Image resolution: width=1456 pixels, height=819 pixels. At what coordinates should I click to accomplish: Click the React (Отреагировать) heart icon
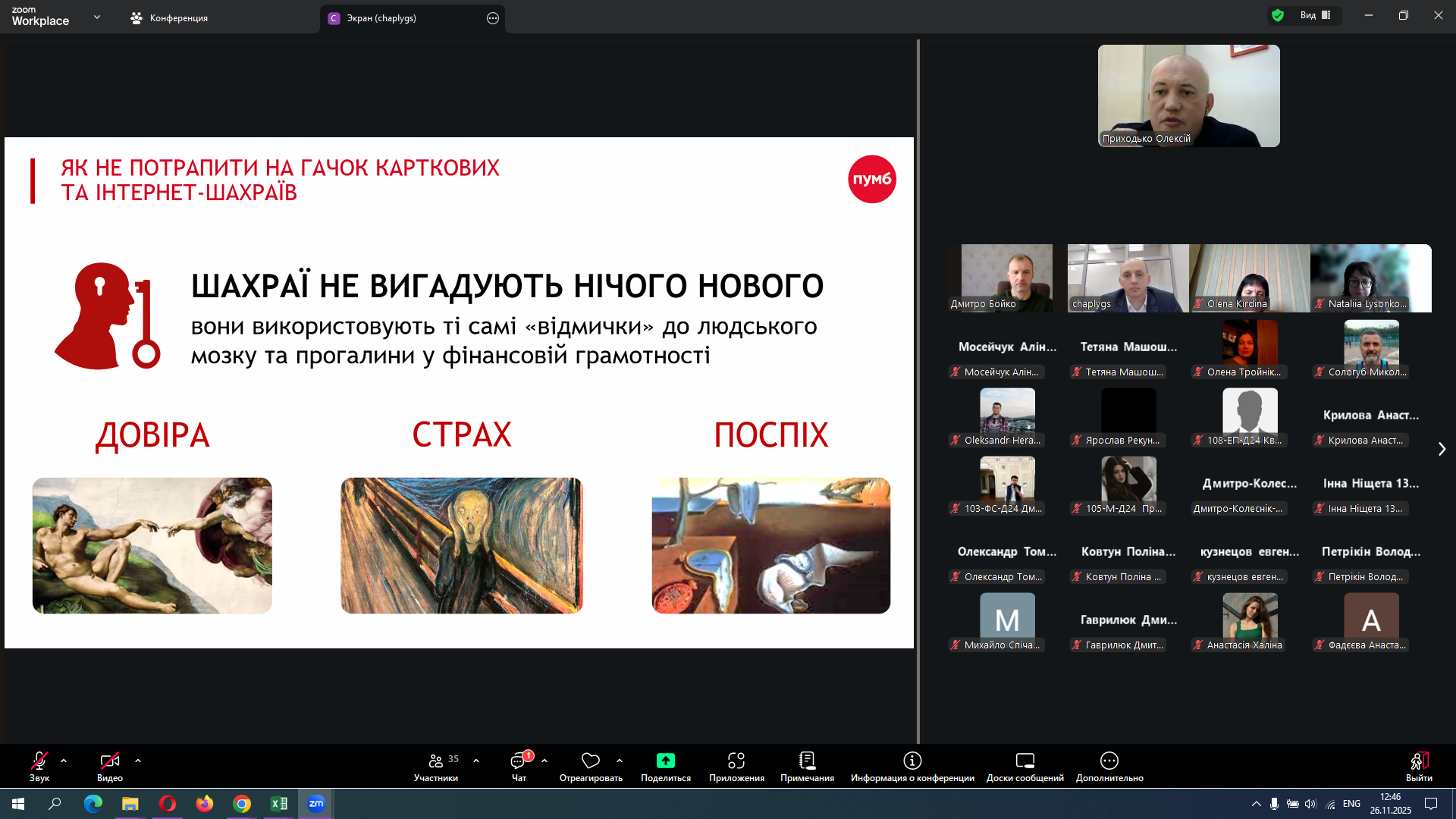pyautogui.click(x=590, y=761)
